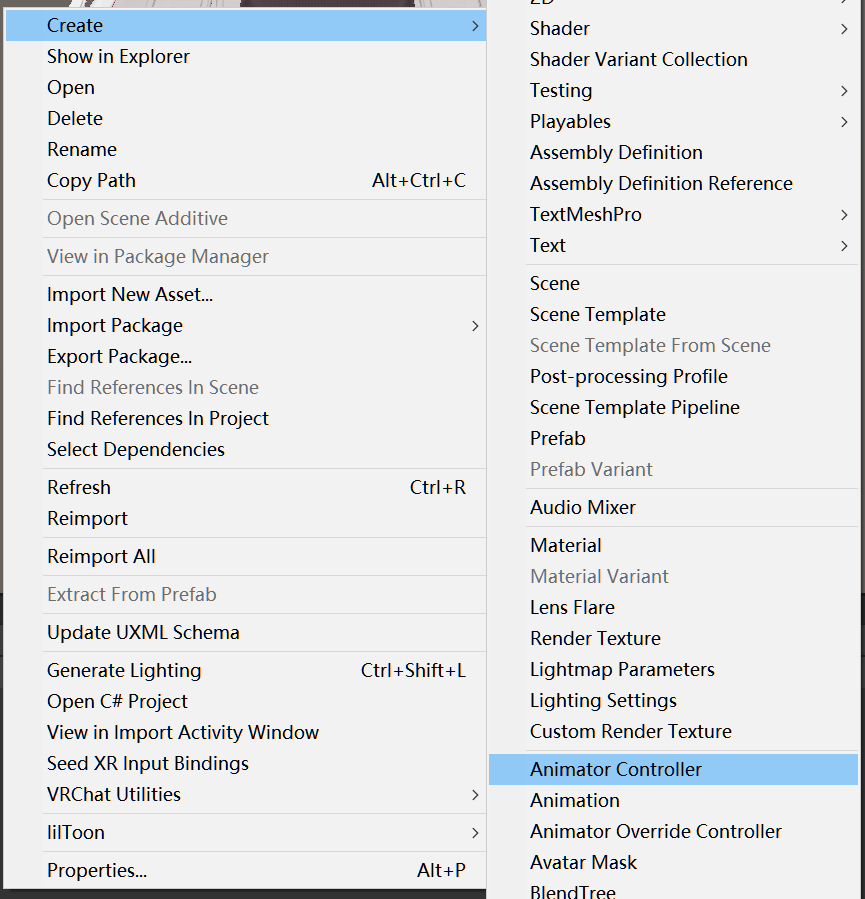The height and width of the screenshot is (899, 865).
Task: Create a new Material asset
Action: [566, 545]
